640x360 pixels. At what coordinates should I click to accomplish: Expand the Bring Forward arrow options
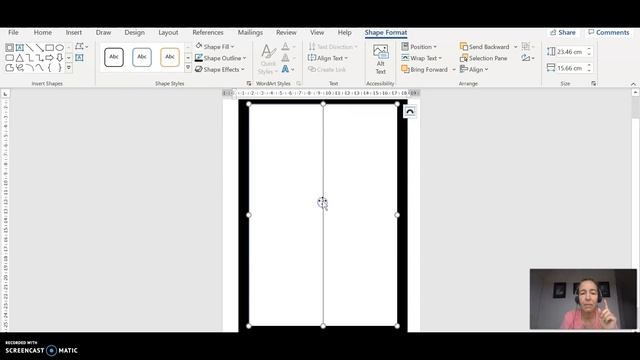coord(453,70)
